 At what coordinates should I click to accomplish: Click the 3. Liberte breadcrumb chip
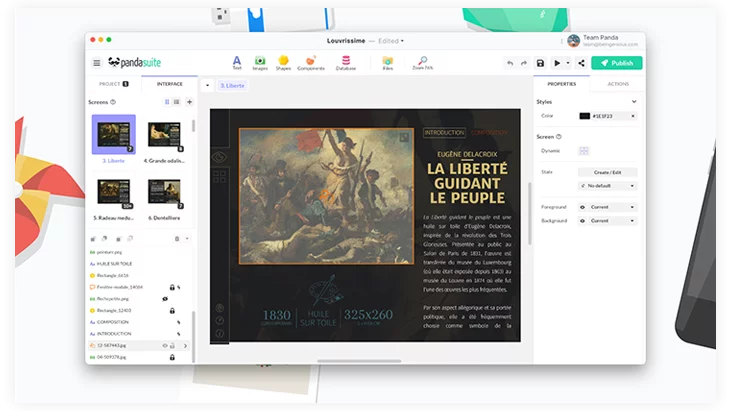point(232,86)
